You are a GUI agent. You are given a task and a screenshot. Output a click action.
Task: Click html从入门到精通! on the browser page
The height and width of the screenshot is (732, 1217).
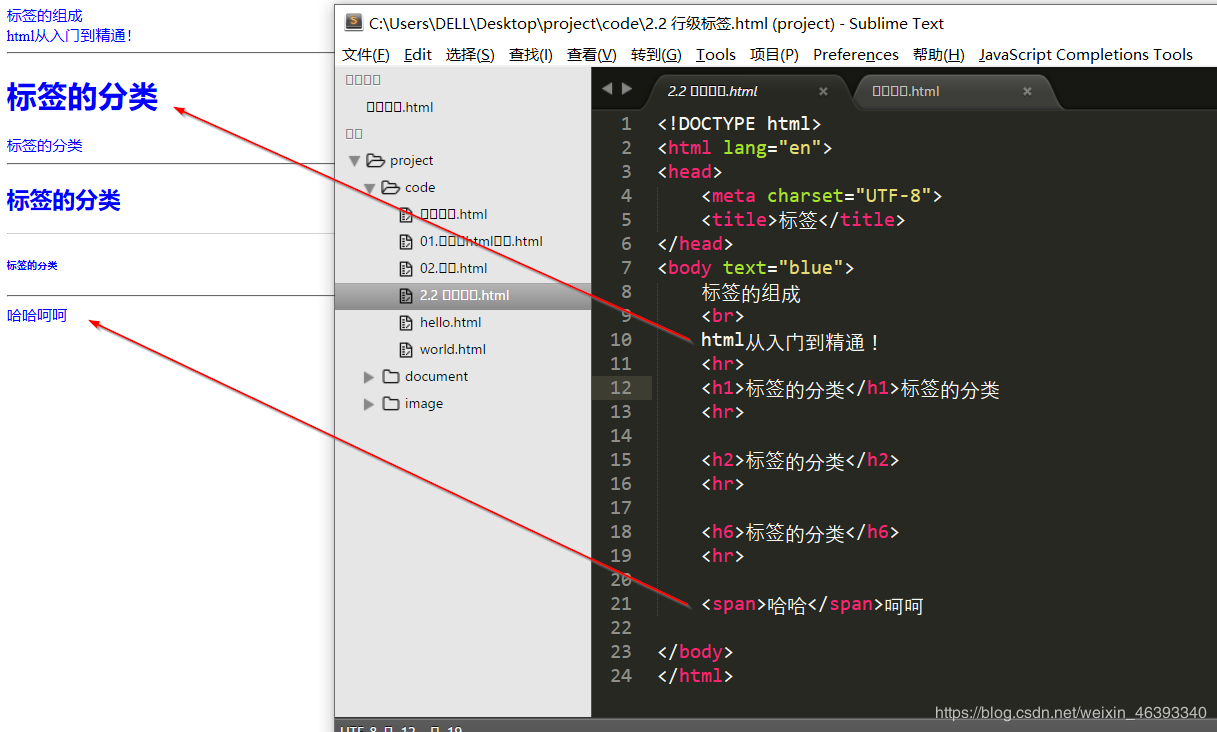click(x=69, y=36)
